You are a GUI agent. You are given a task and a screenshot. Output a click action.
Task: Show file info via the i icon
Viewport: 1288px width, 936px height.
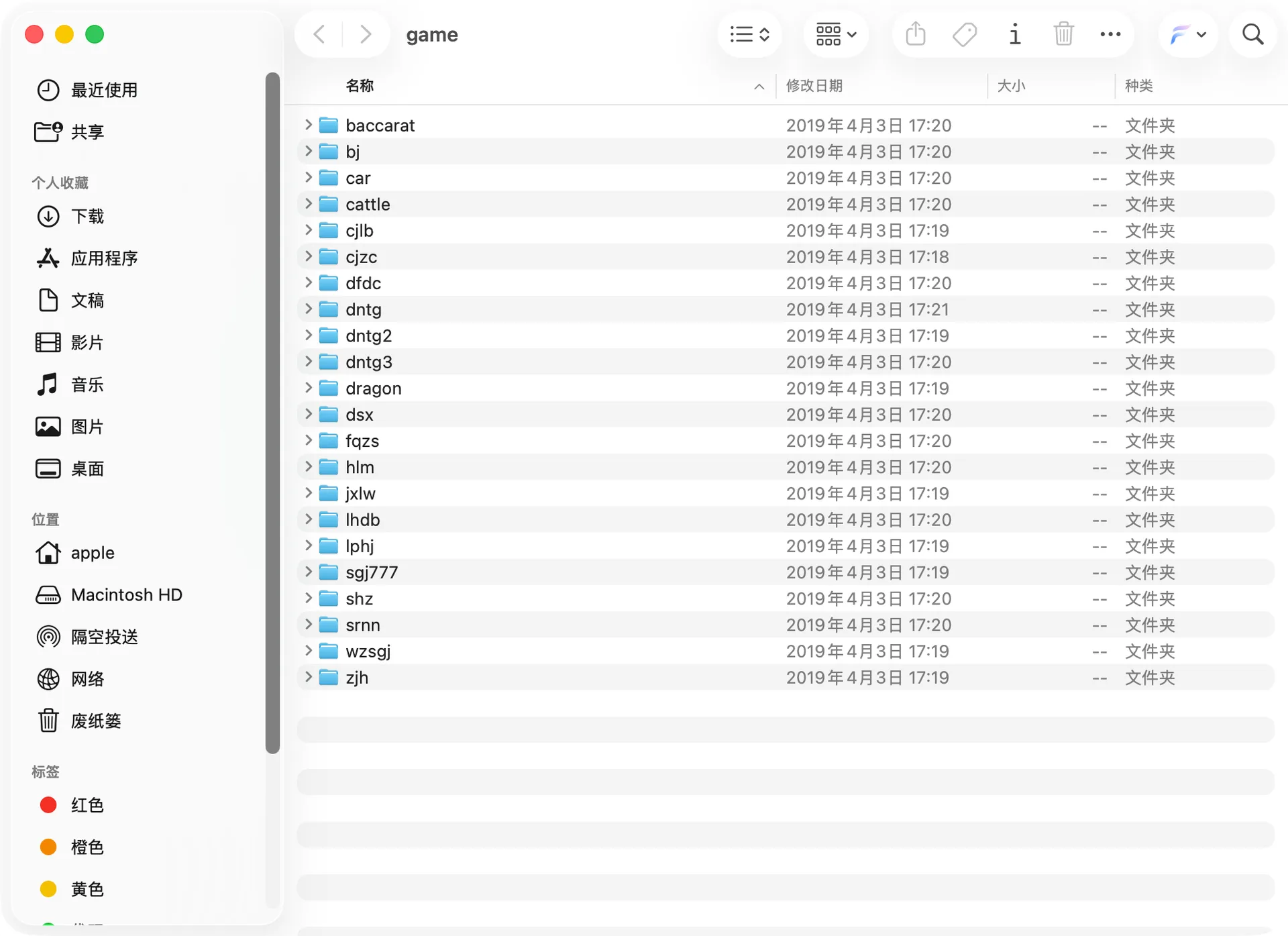click(1015, 34)
